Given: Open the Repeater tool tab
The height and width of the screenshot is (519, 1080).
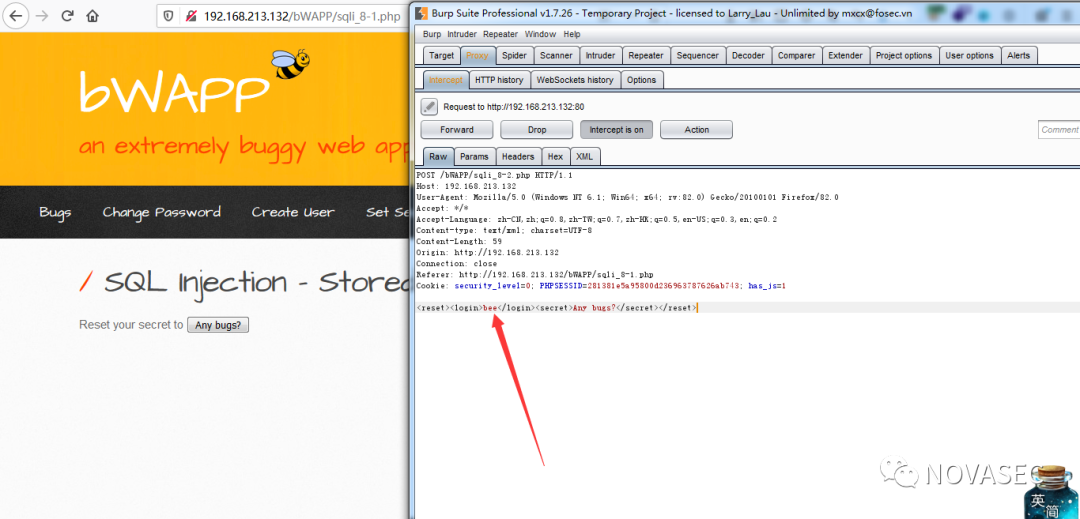Looking at the screenshot, I should [646, 56].
